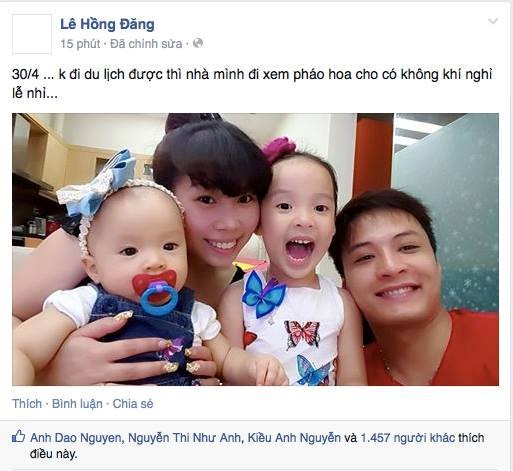
Task: Open the post options chevron dropdown
Action: pos(493,21)
